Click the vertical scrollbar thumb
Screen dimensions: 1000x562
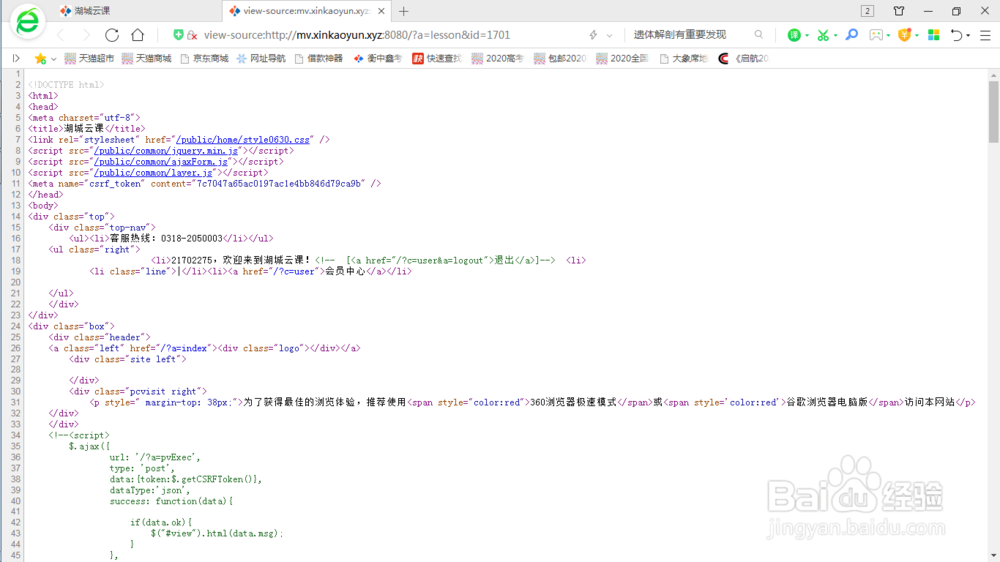pos(994,112)
